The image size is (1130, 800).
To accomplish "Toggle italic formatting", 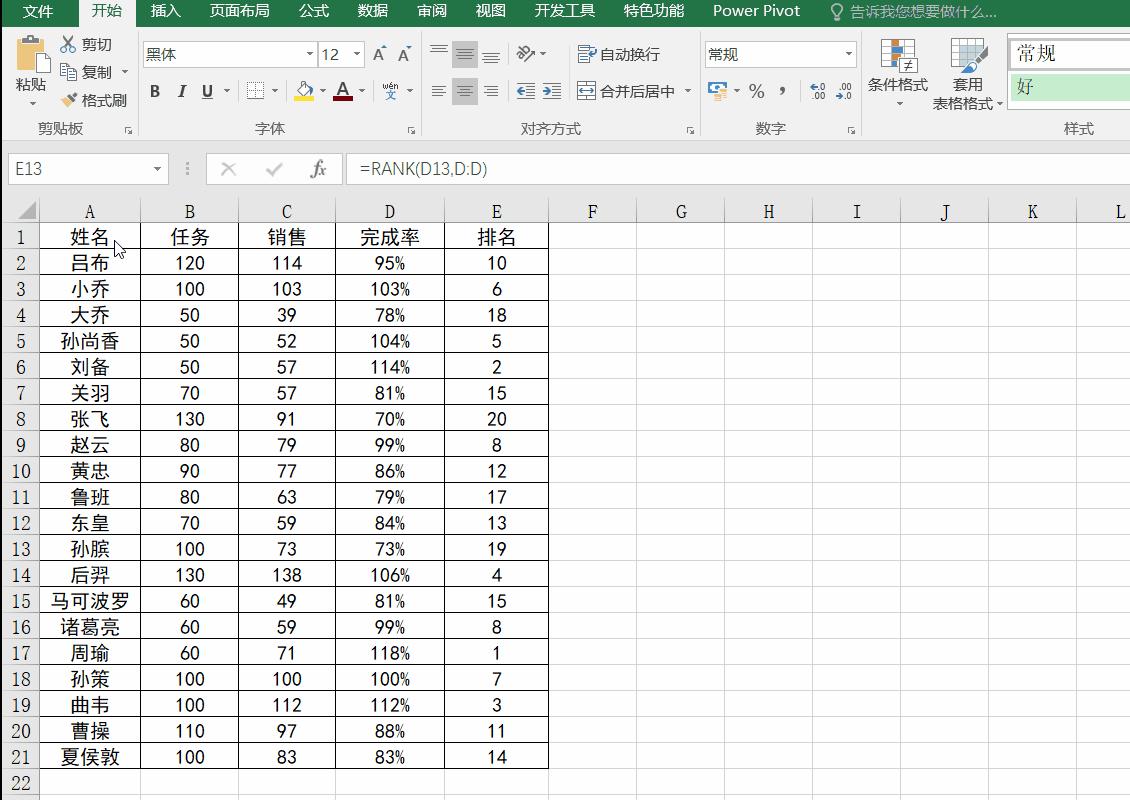I will point(182,92).
